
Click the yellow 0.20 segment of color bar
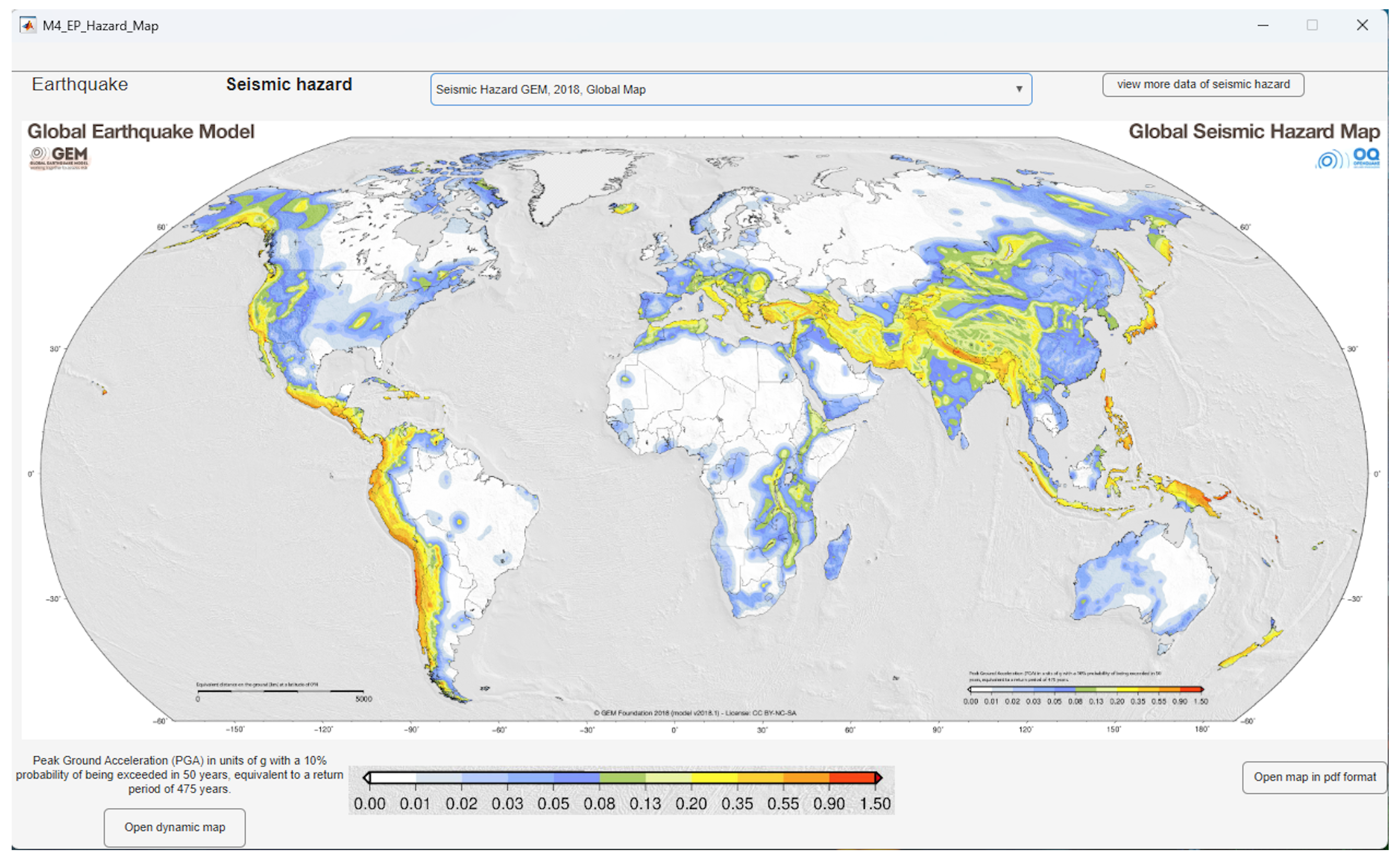(x=714, y=777)
